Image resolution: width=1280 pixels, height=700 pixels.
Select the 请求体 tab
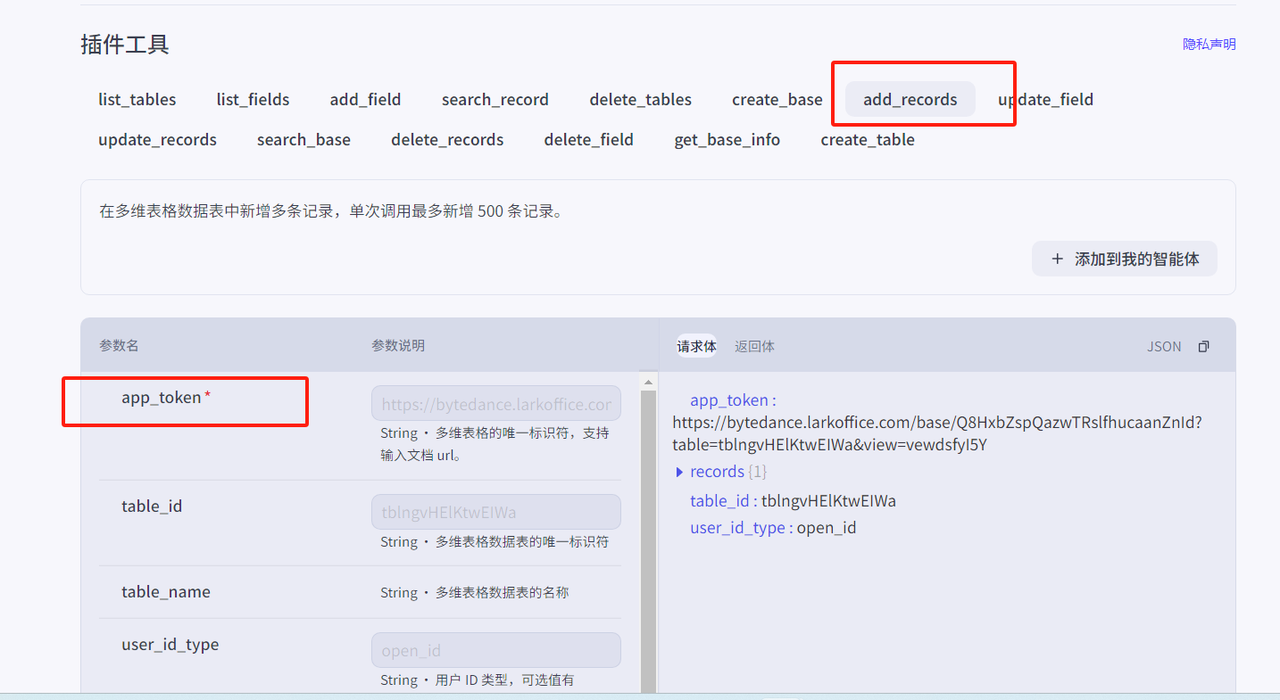[696, 346]
